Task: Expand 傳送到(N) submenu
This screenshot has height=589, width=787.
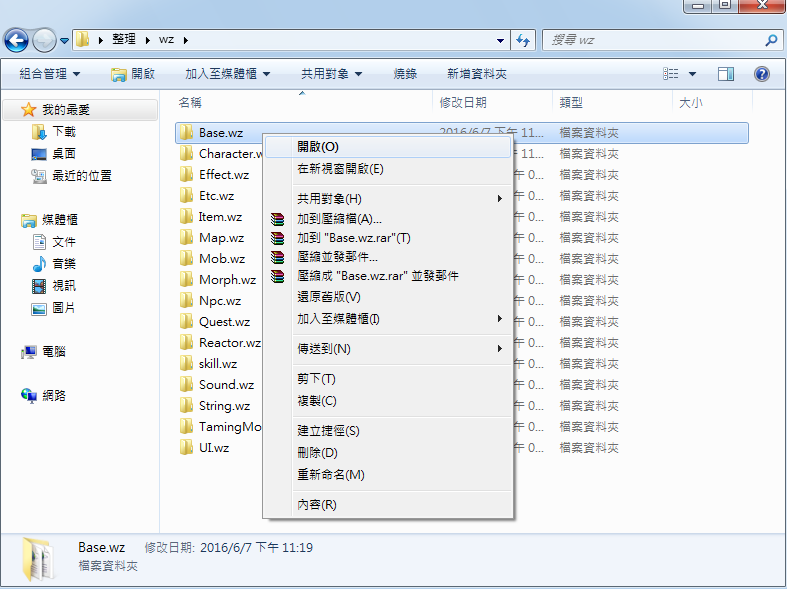Action: [x=387, y=349]
